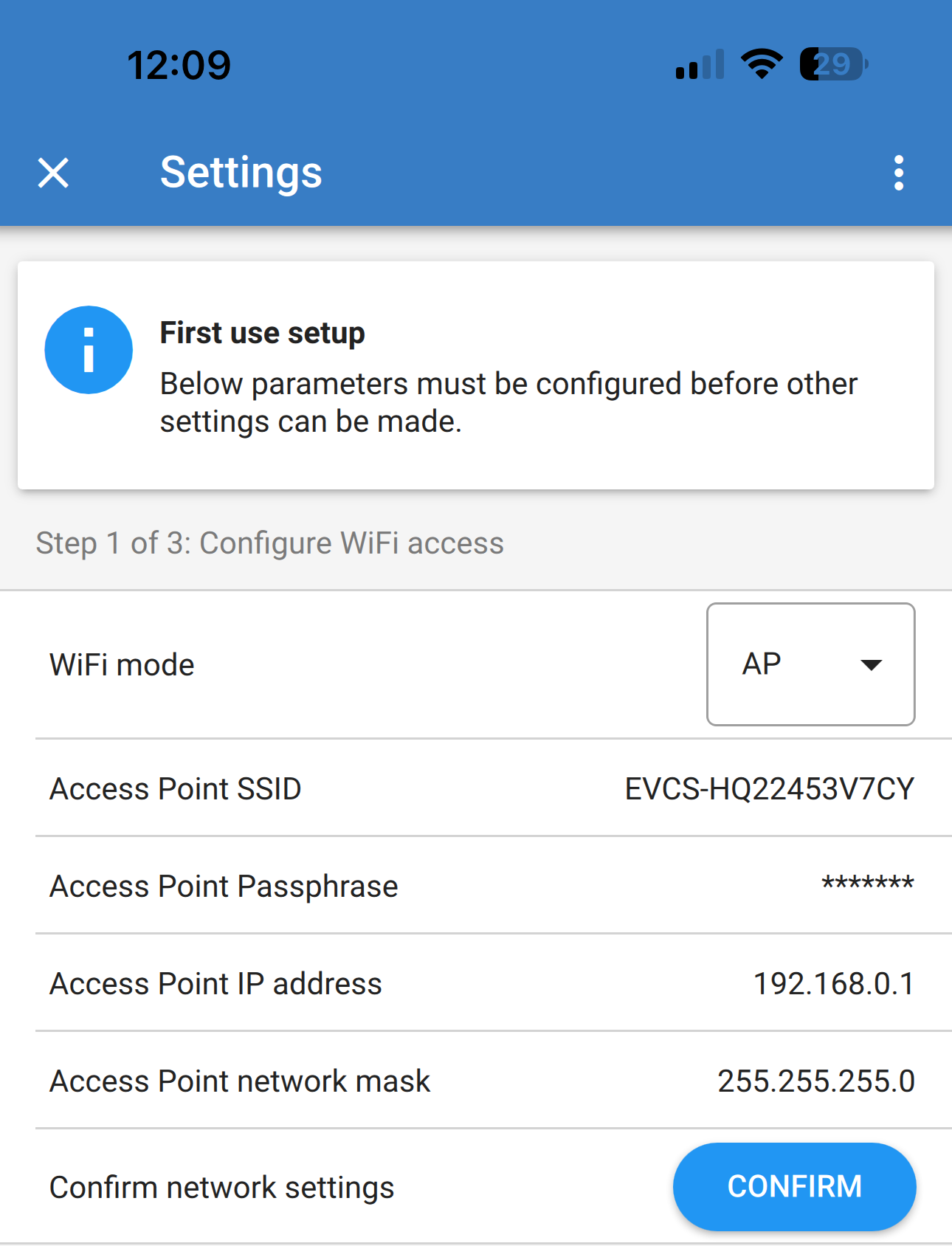Select Step 1 of 3 header
Screen dimensions: 952x1246
pyautogui.click(x=269, y=543)
